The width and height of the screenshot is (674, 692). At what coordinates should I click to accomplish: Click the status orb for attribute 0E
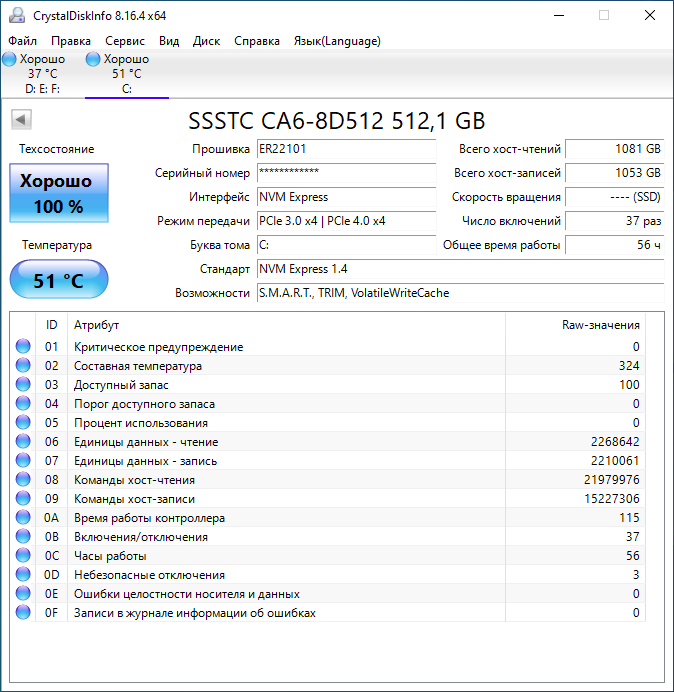(23, 593)
